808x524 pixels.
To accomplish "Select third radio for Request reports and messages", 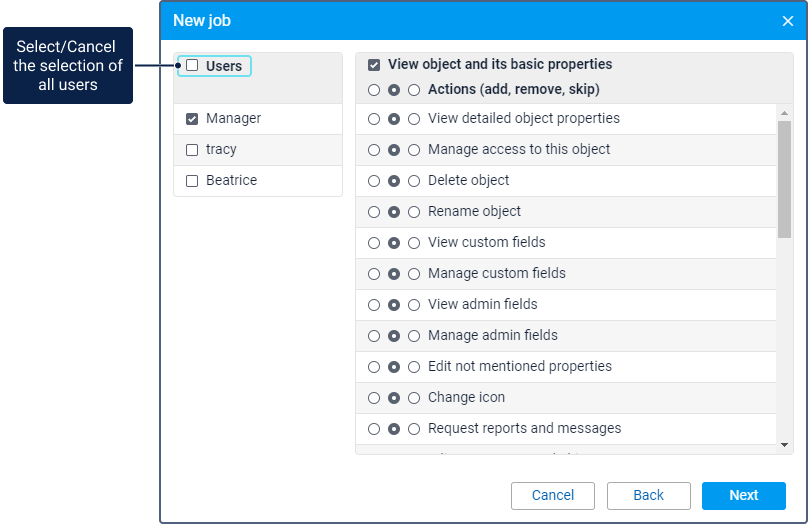I will pos(414,429).
